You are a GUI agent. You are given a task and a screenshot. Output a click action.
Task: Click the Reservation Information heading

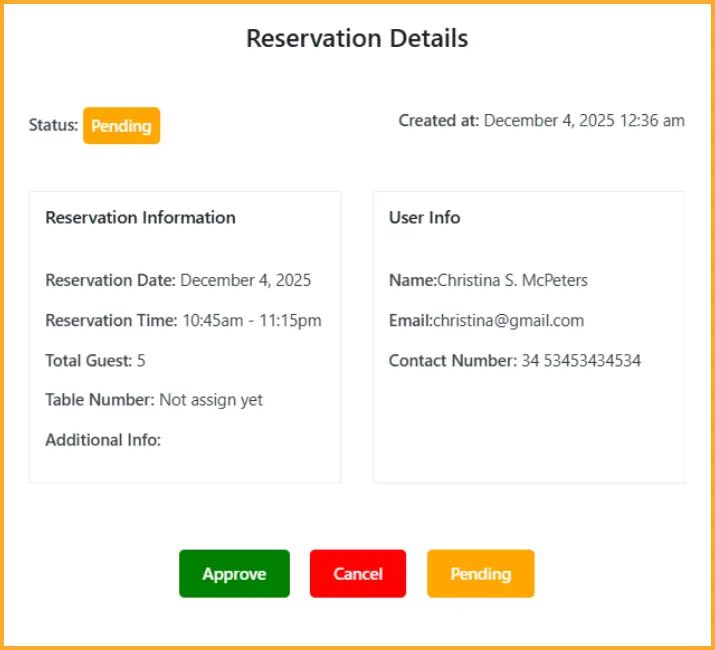pyautogui.click(x=140, y=218)
